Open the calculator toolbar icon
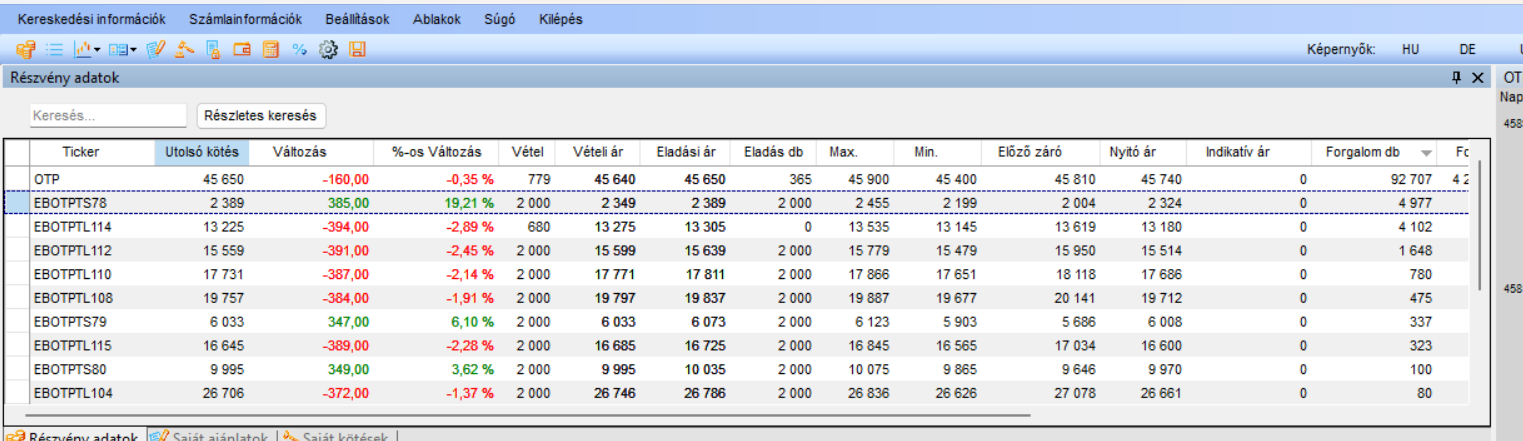Image resolution: width=1523 pixels, height=441 pixels. tap(270, 49)
